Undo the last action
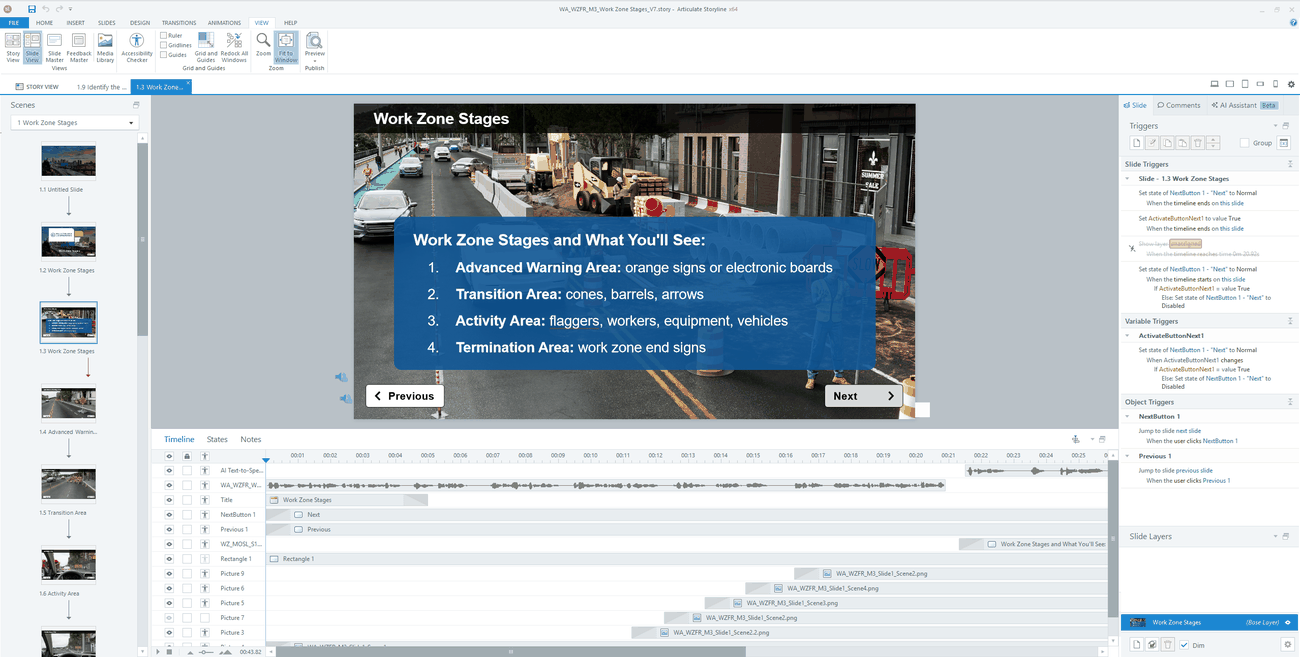The height and width of the screenshot is (657, 1300). (46, 8)
